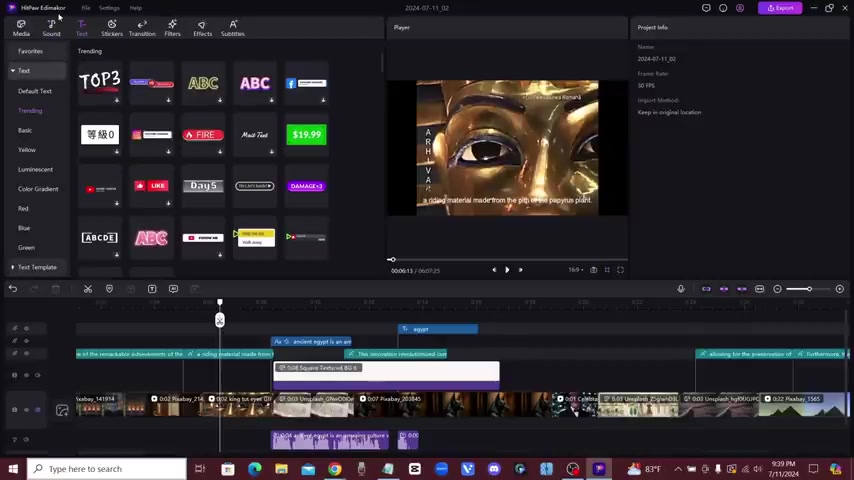Screen dimensions: 854x480
Task: Toggle visibility of the Square Textured BG track
Action: (x=26, y=375)
